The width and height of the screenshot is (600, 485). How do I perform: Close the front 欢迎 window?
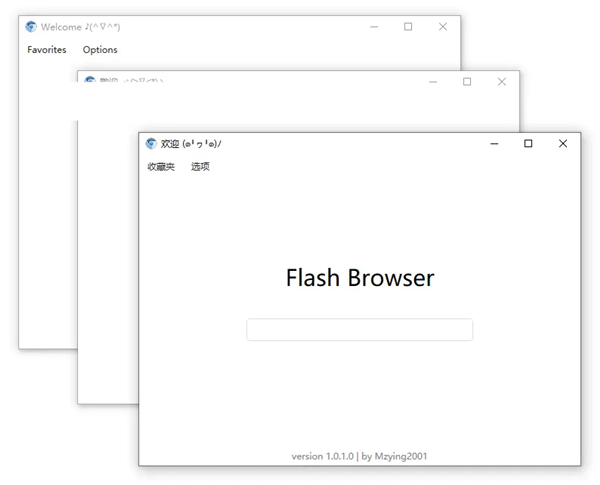click(x=562, y=143)
